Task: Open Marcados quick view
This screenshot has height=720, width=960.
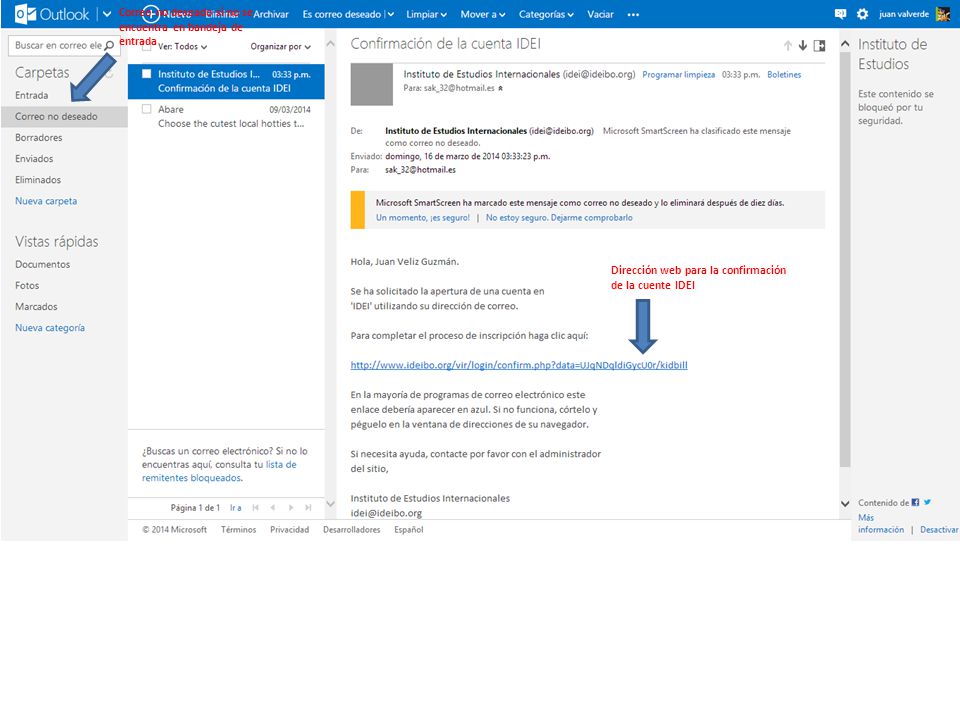Action: pyautogui.click(x=36, y=307)
